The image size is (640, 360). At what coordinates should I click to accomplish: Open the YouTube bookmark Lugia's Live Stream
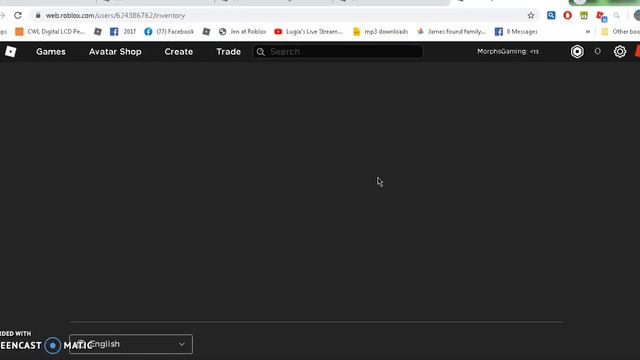point(308,31)
